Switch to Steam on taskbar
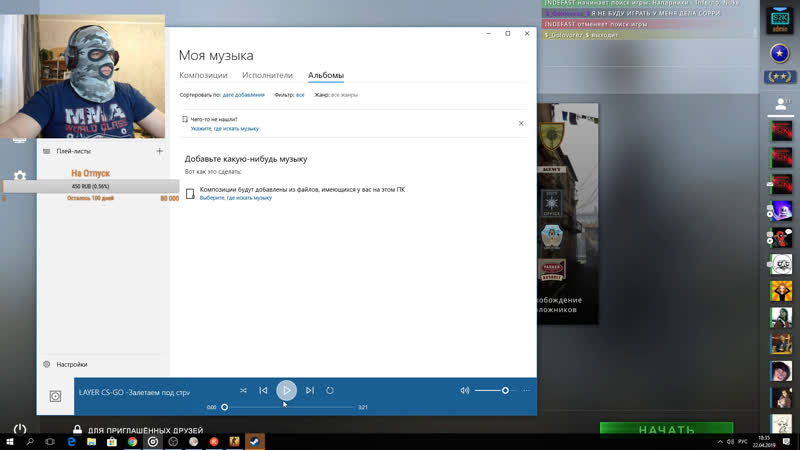Screen dimensions: 800x450 [255, 442]
